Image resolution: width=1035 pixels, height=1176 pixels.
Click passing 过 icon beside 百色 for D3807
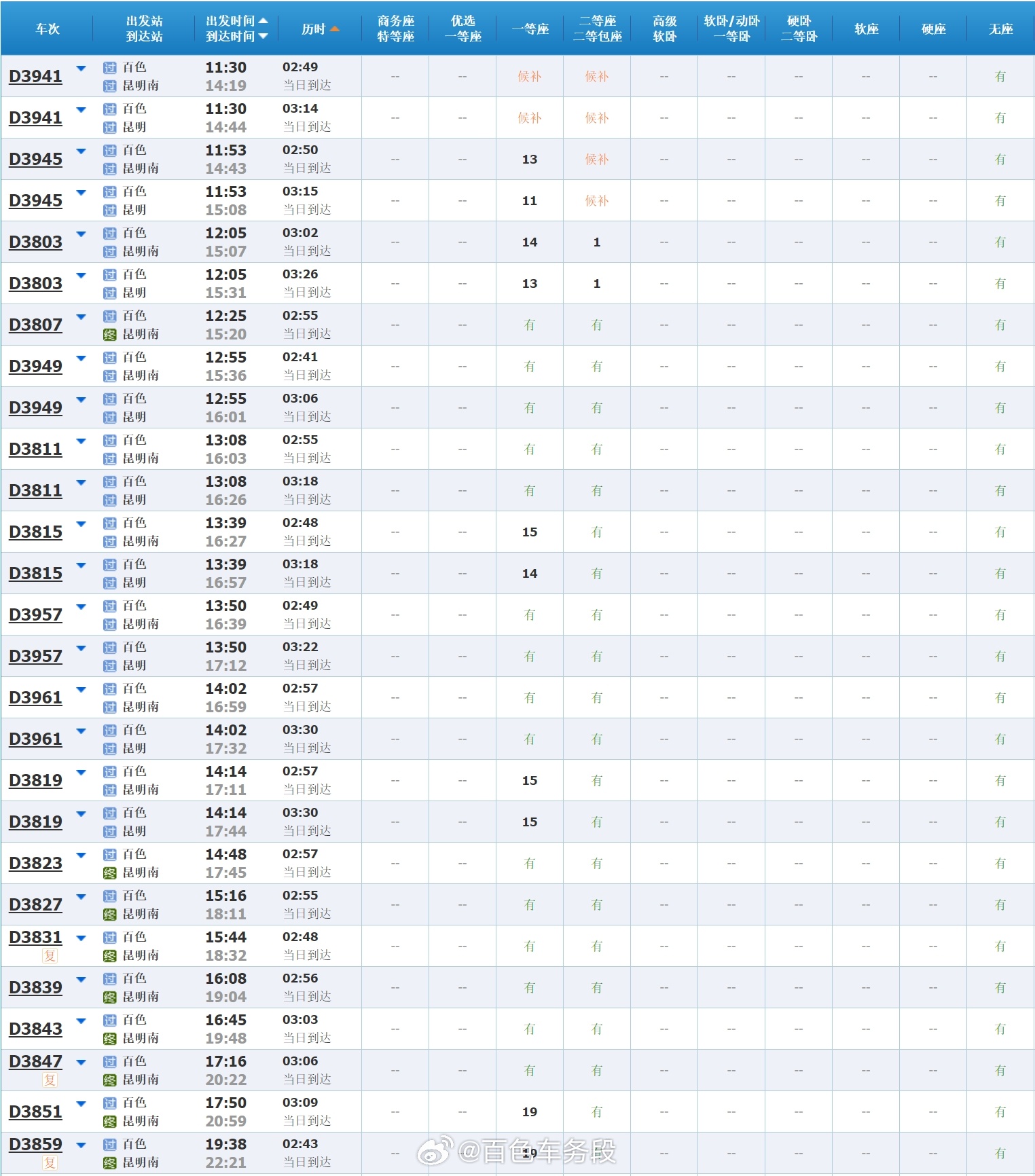tap(110, 316)
